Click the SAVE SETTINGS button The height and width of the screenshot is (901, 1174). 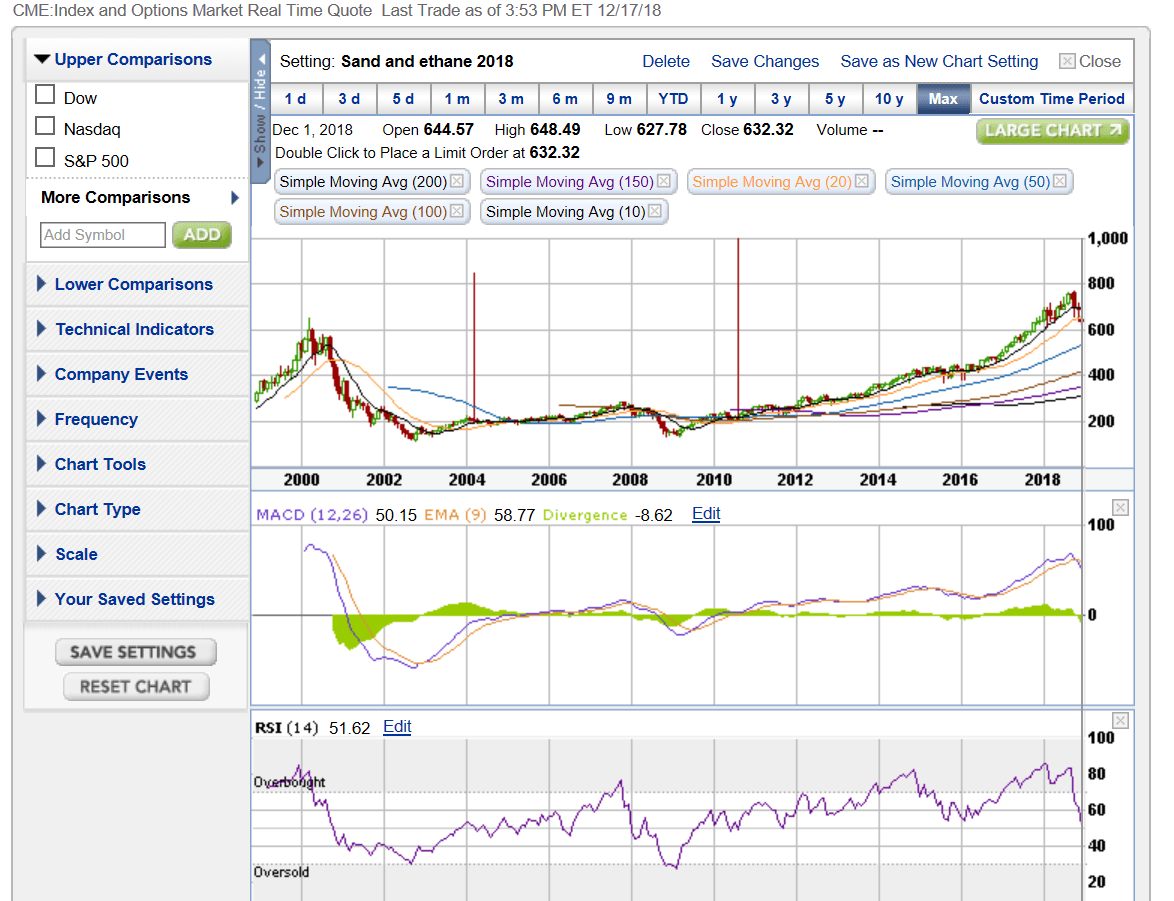pyautogui.click(x=136, y=652)
